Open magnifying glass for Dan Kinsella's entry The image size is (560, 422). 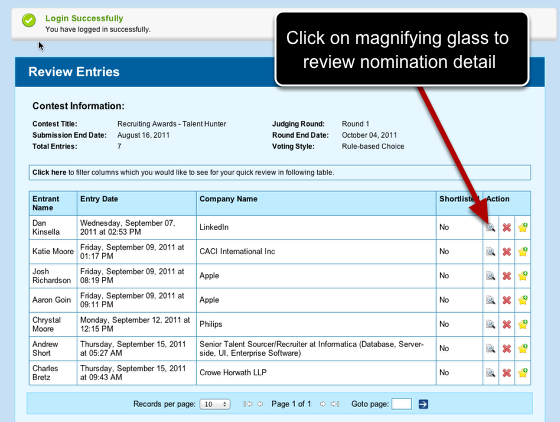pos(490,227)
